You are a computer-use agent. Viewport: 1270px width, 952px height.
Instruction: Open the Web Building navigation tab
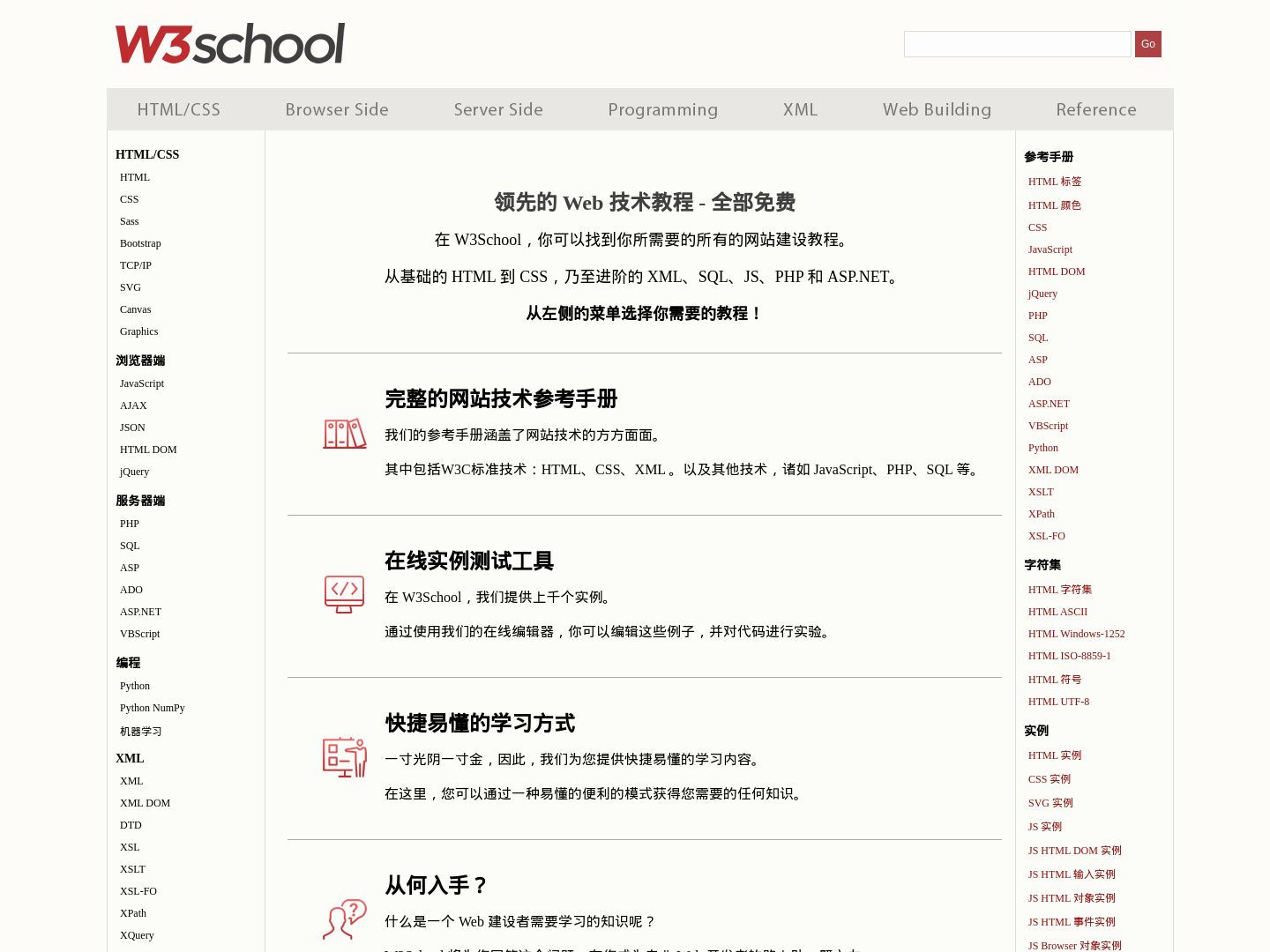coord(938,109)
